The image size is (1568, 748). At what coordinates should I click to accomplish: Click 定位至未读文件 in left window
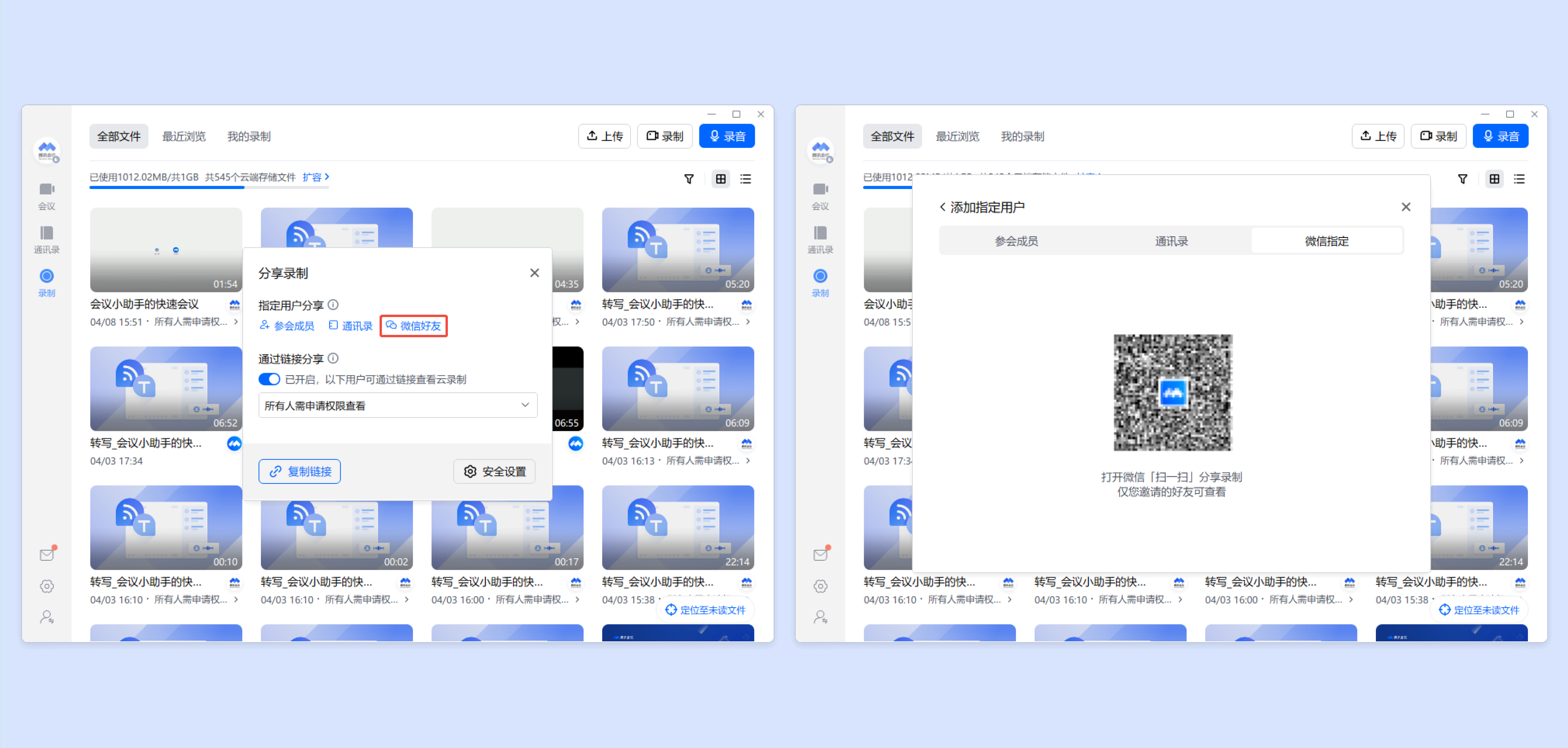[x=706, y=610]
